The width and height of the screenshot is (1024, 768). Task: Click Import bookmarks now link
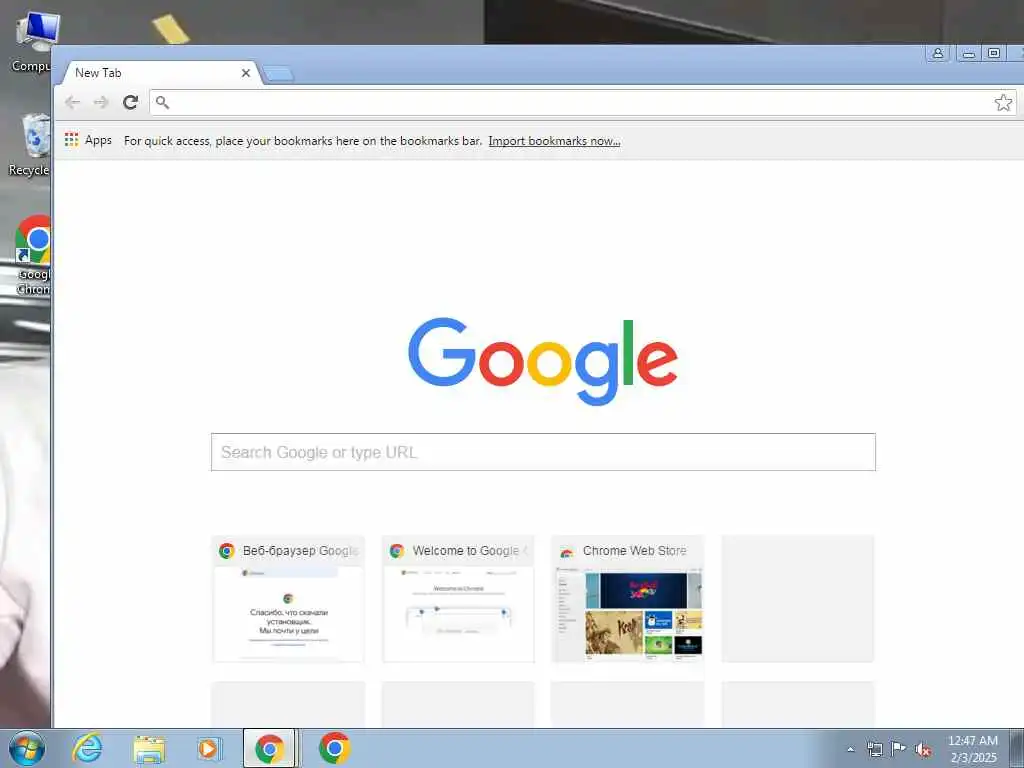pyautogui.click(x=554, y=141)
